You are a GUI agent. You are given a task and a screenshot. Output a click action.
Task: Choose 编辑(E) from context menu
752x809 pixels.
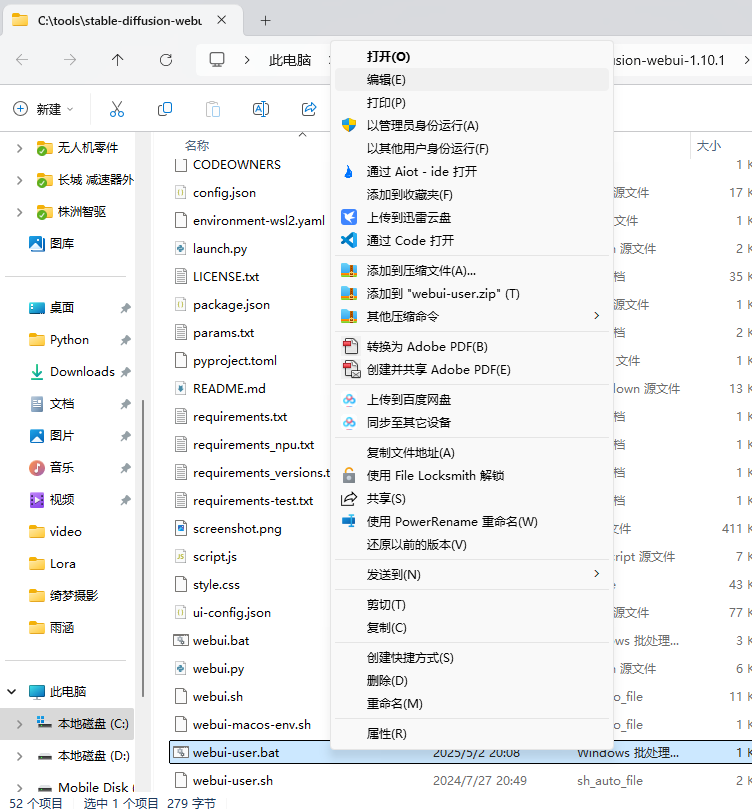pyautogui.click(x=471, y=79)
